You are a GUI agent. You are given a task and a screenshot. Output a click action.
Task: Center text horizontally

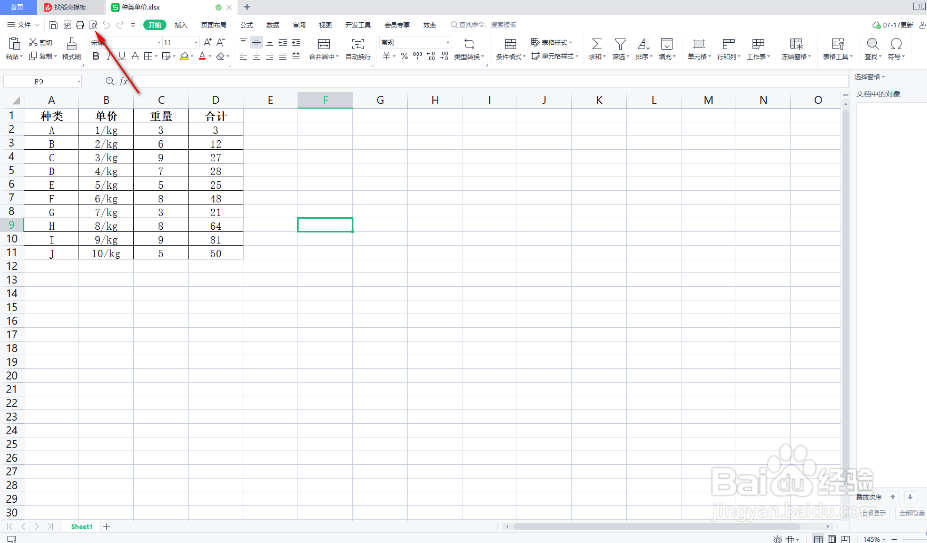tap(257, 57)
